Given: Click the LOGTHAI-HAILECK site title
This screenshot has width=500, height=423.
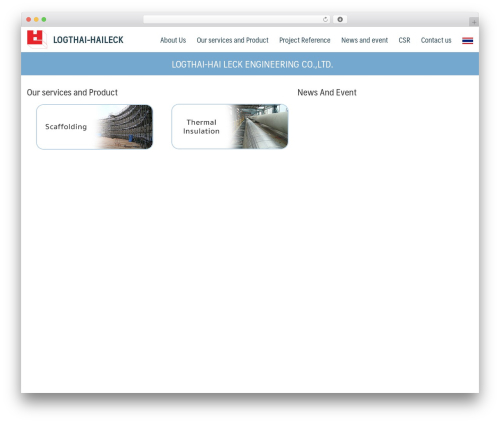Looking at the screenshot, I should click(88, 40).
